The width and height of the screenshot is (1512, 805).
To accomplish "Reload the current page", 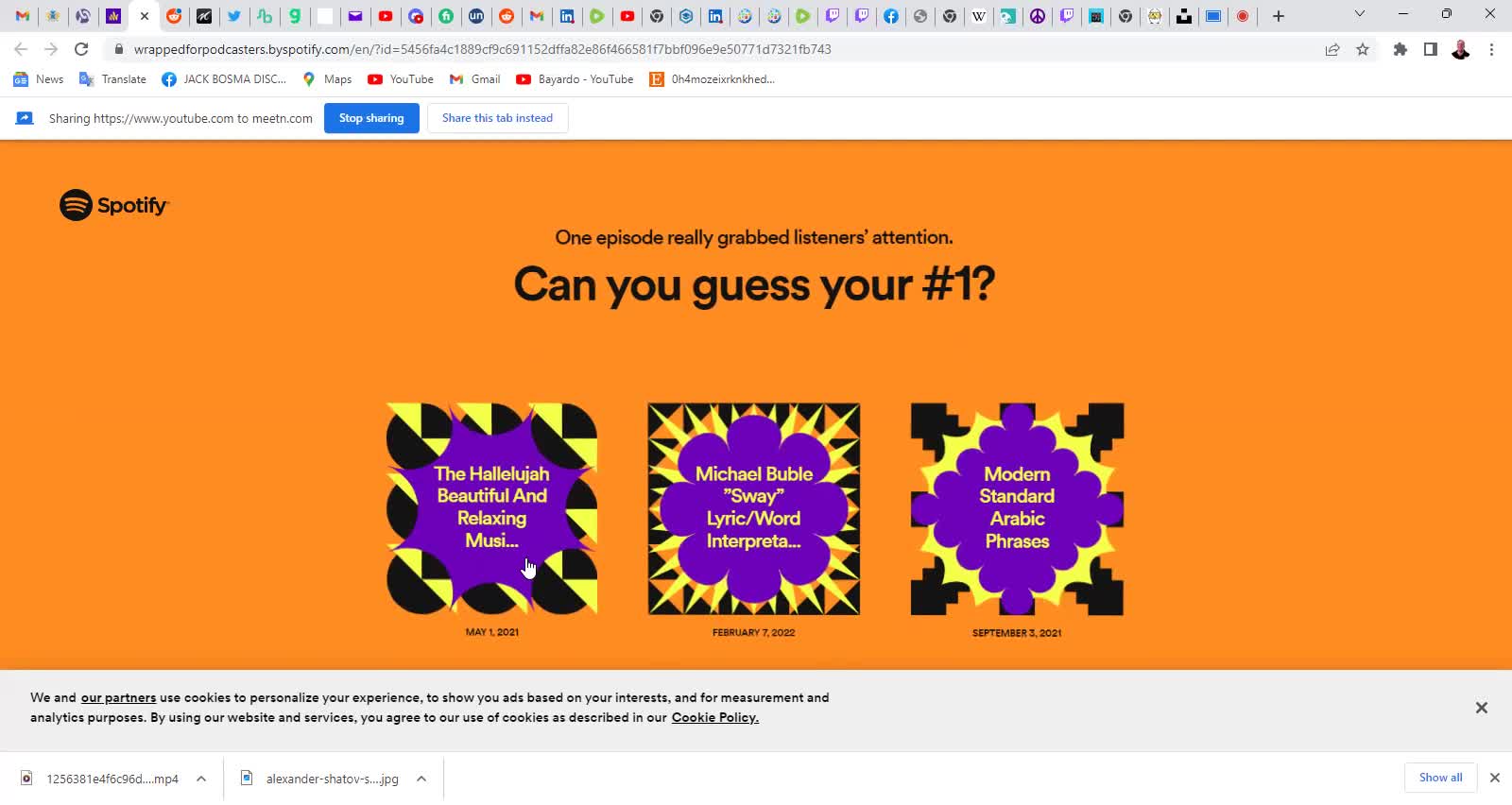I will tap(81, 49).
